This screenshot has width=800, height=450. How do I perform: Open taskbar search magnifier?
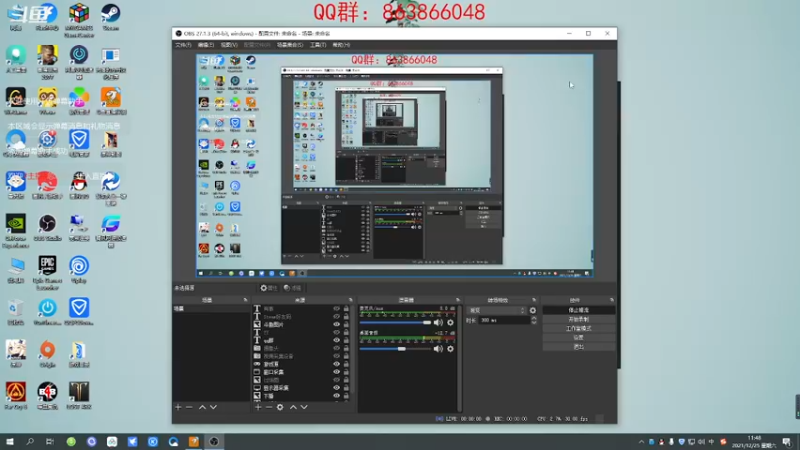(x=30, y=441)
